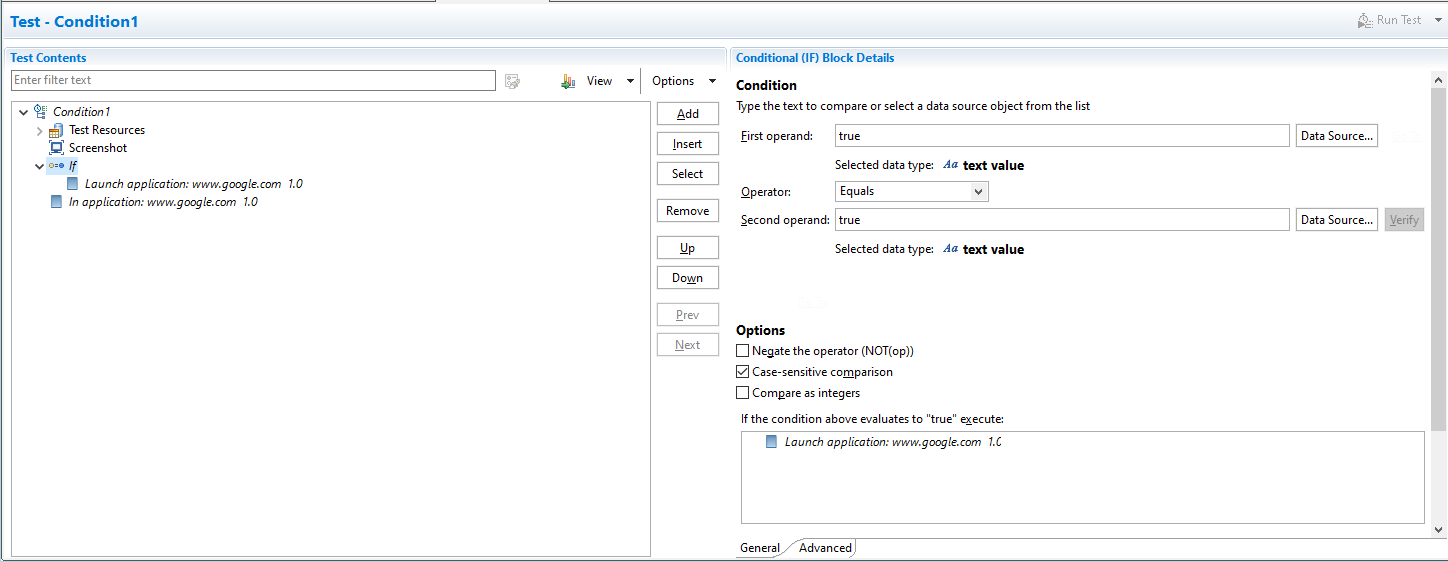
Task: Select the Screenshot tree item
Action: tap(98, 148)
